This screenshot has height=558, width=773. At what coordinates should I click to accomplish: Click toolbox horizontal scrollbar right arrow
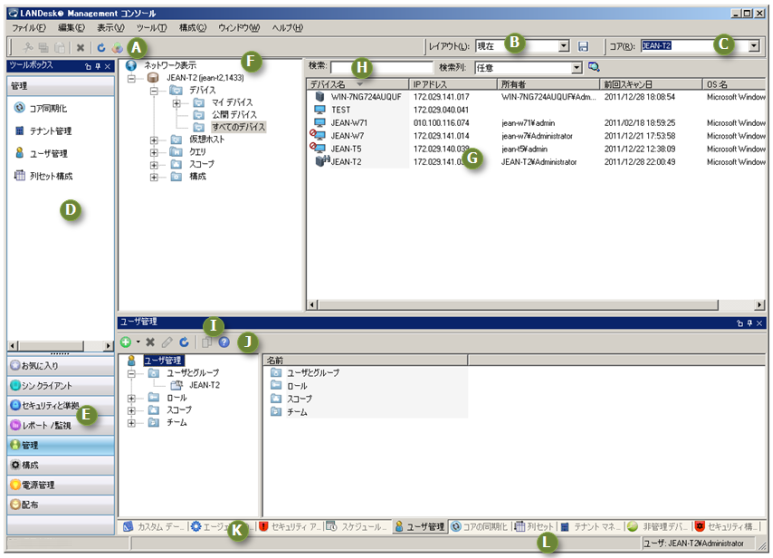(x=108, y=346)
